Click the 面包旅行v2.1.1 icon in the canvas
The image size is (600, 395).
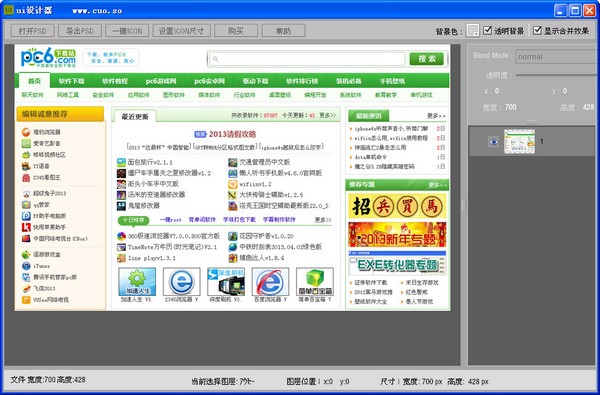click(121, 162)
